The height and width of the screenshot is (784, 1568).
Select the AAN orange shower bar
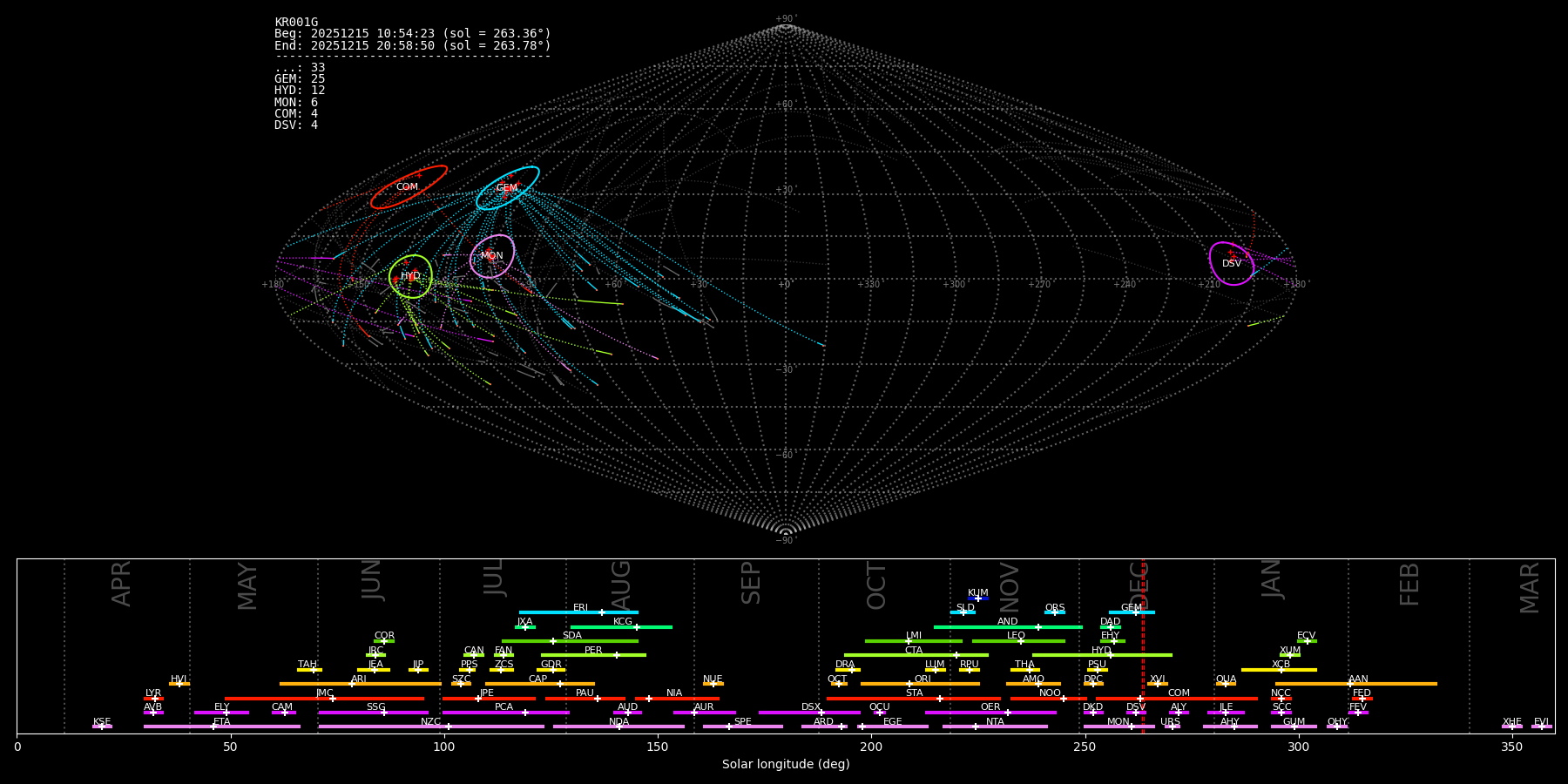pyautogui.click(x=1355, y=684)
